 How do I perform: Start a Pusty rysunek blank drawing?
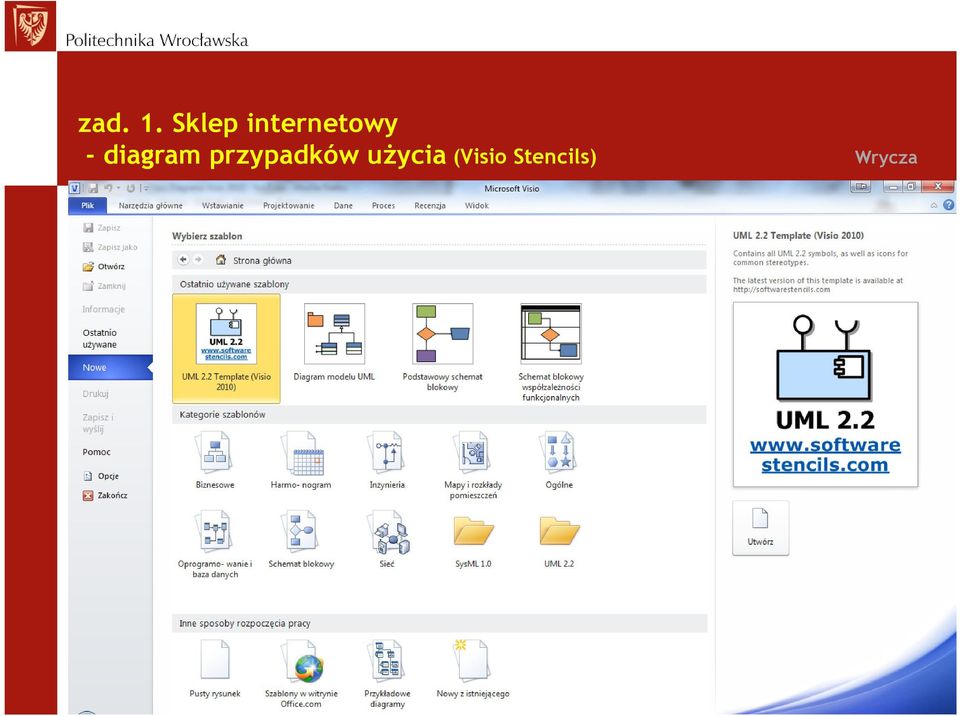(214, 668)
